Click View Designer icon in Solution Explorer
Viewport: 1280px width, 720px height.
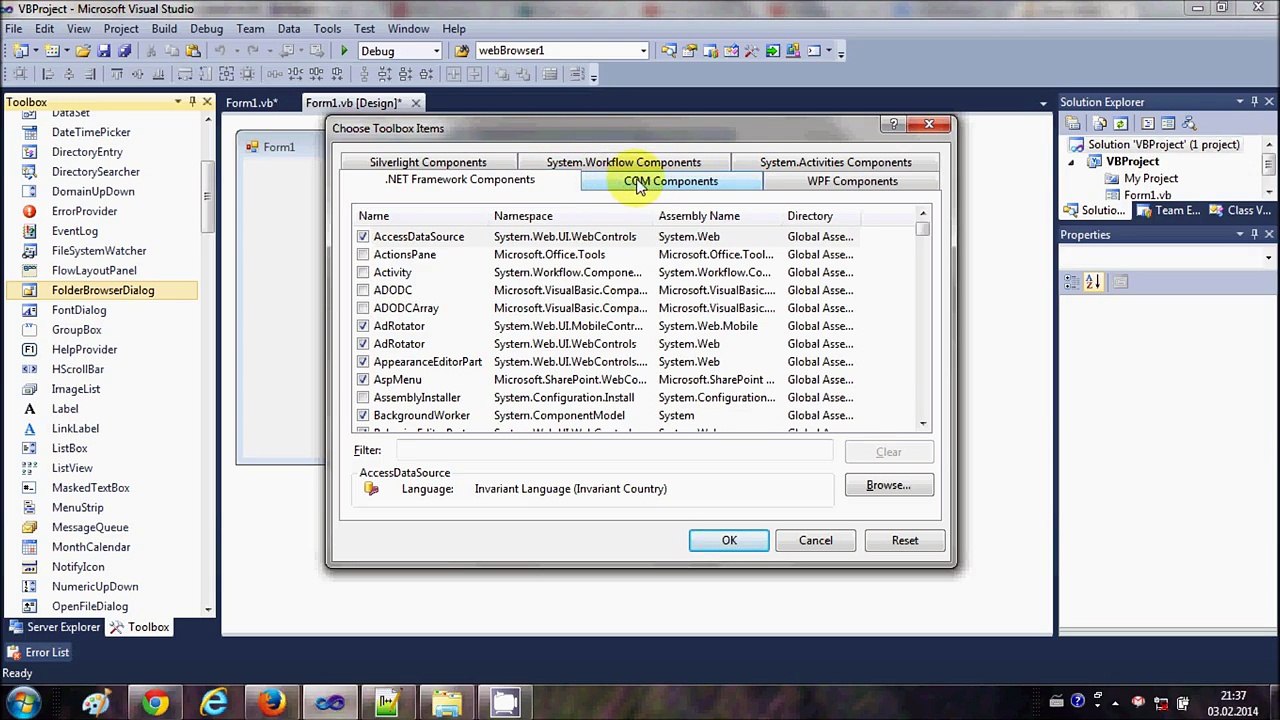point(1168,124)
